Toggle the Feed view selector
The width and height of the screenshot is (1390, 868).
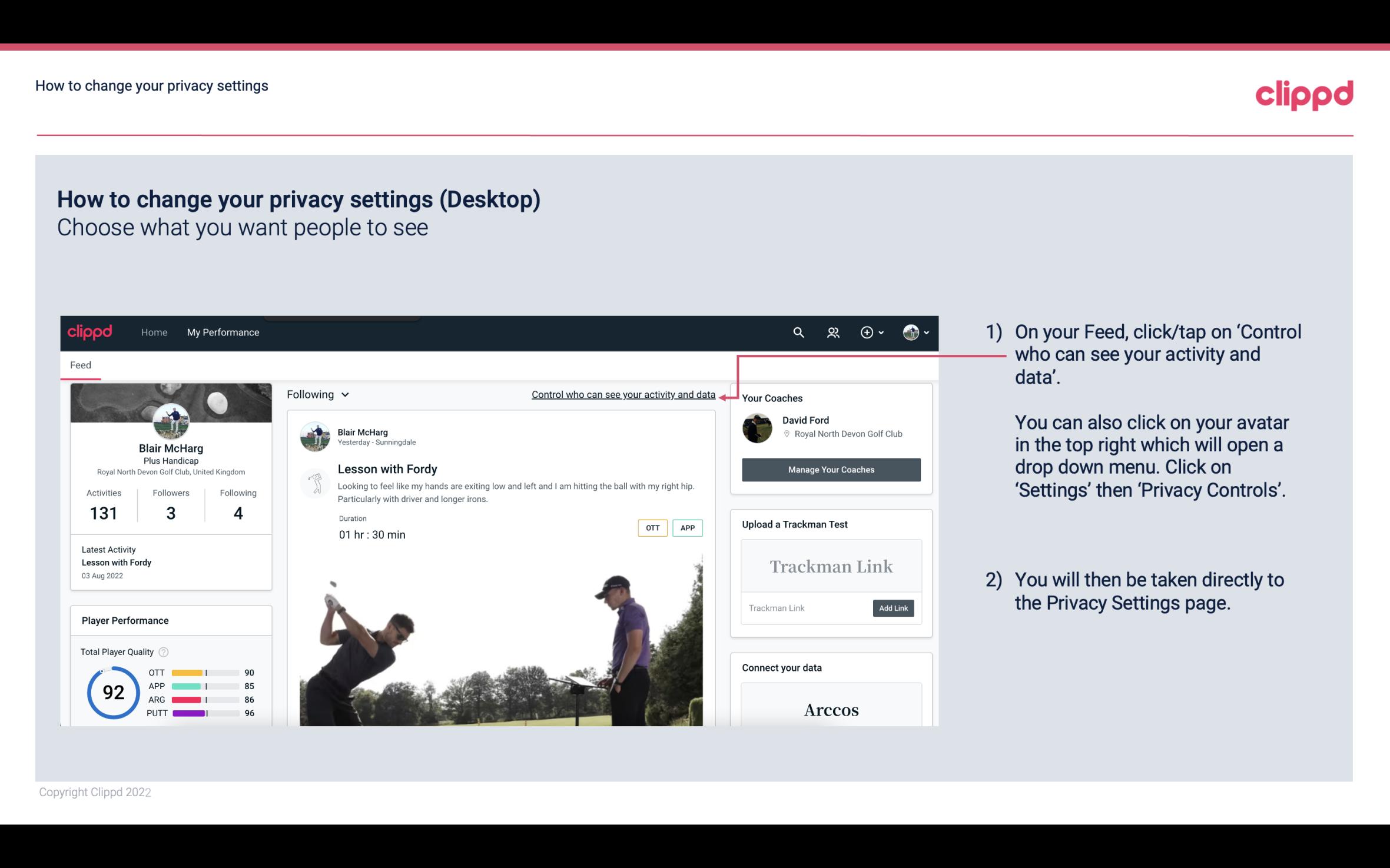317,394
